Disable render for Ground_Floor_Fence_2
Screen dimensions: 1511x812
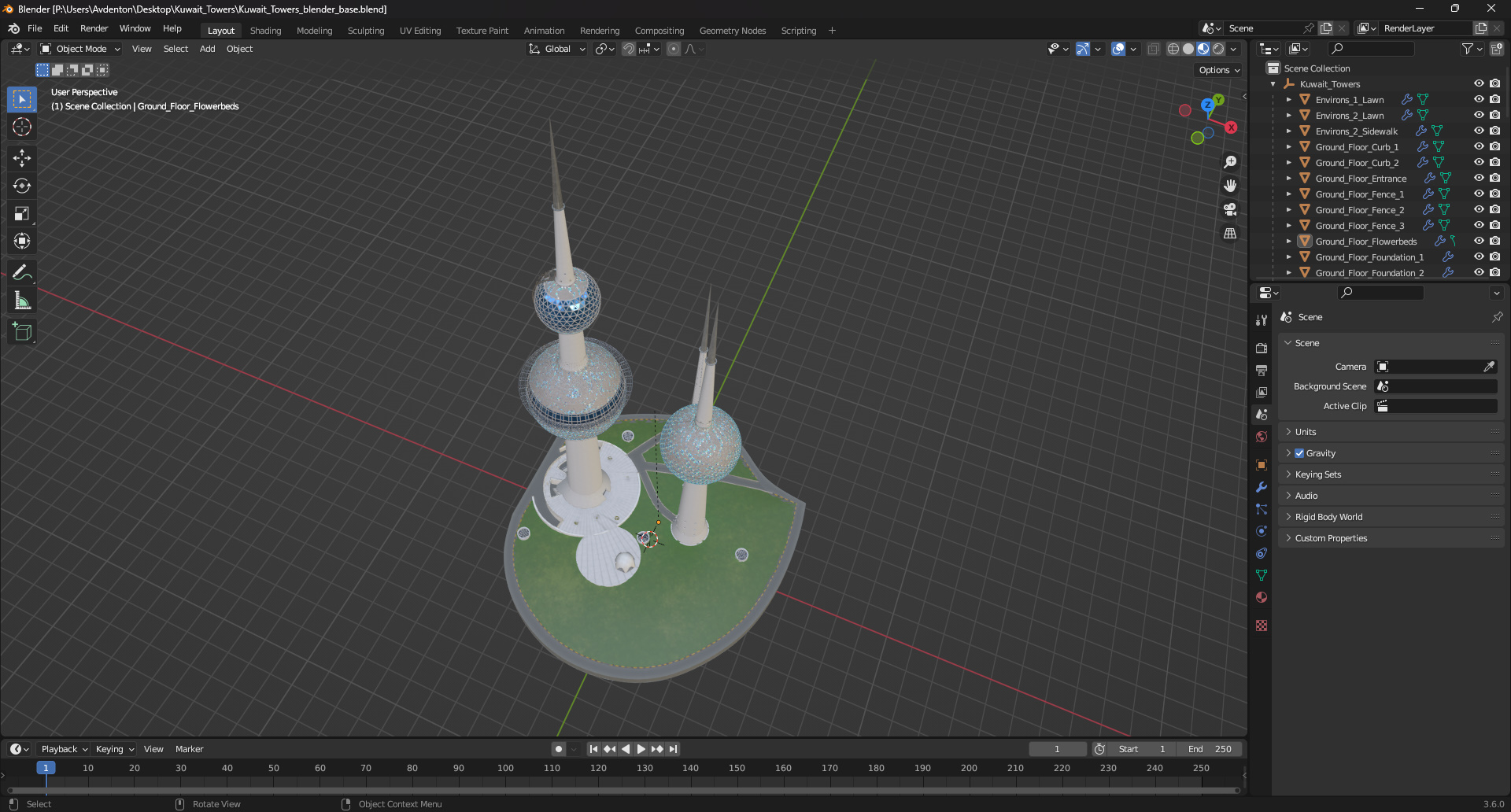(1494, 209)
